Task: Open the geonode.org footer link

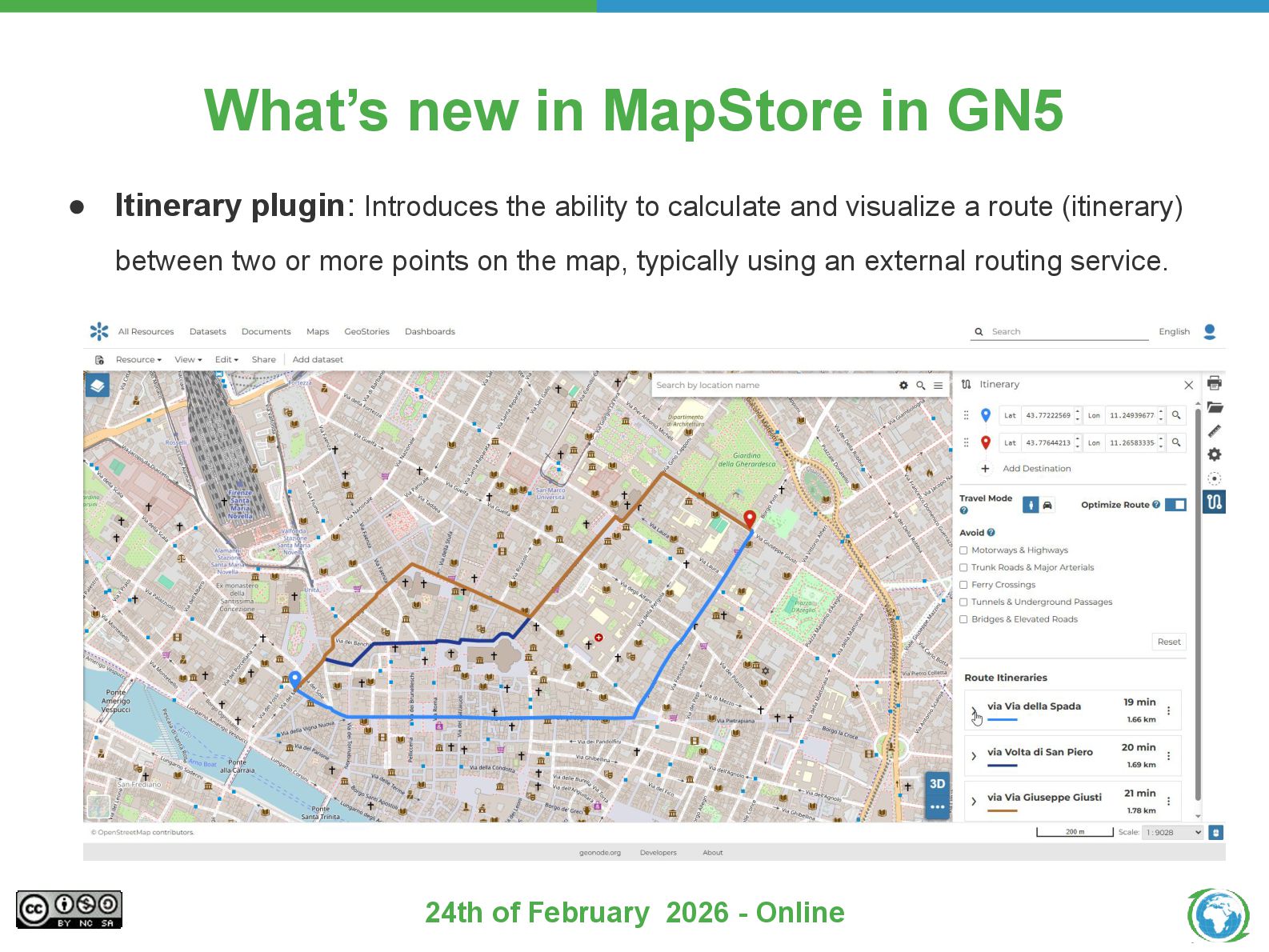Action: (x=600, y=853)
